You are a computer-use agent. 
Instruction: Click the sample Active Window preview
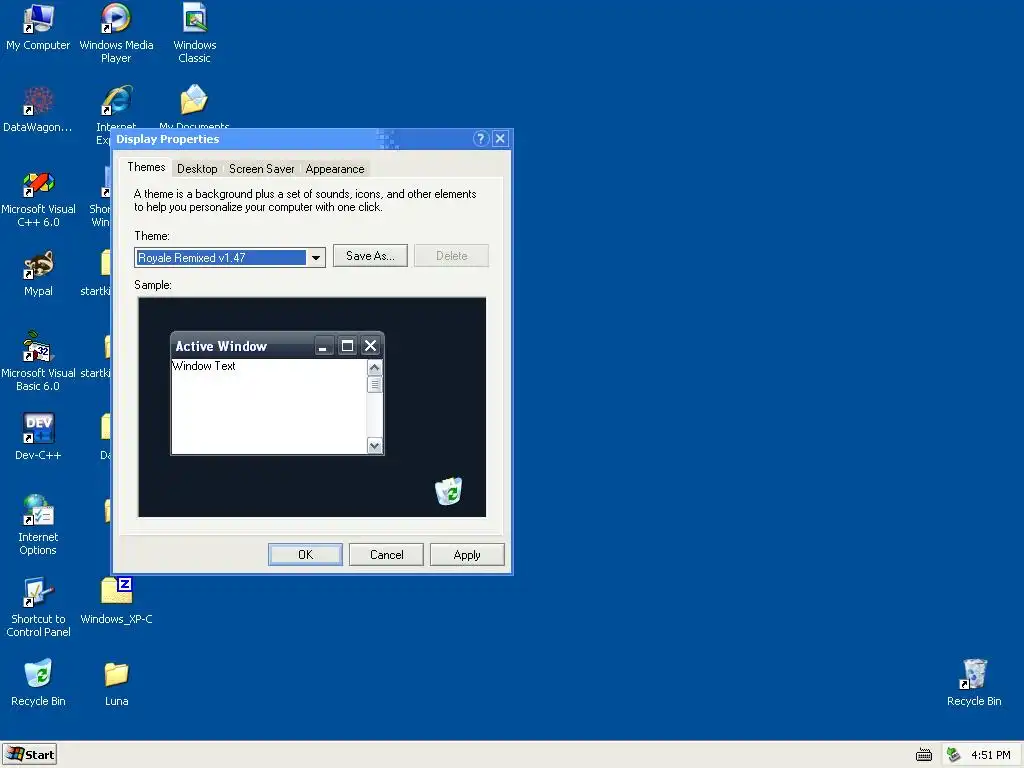coord(277,393)
